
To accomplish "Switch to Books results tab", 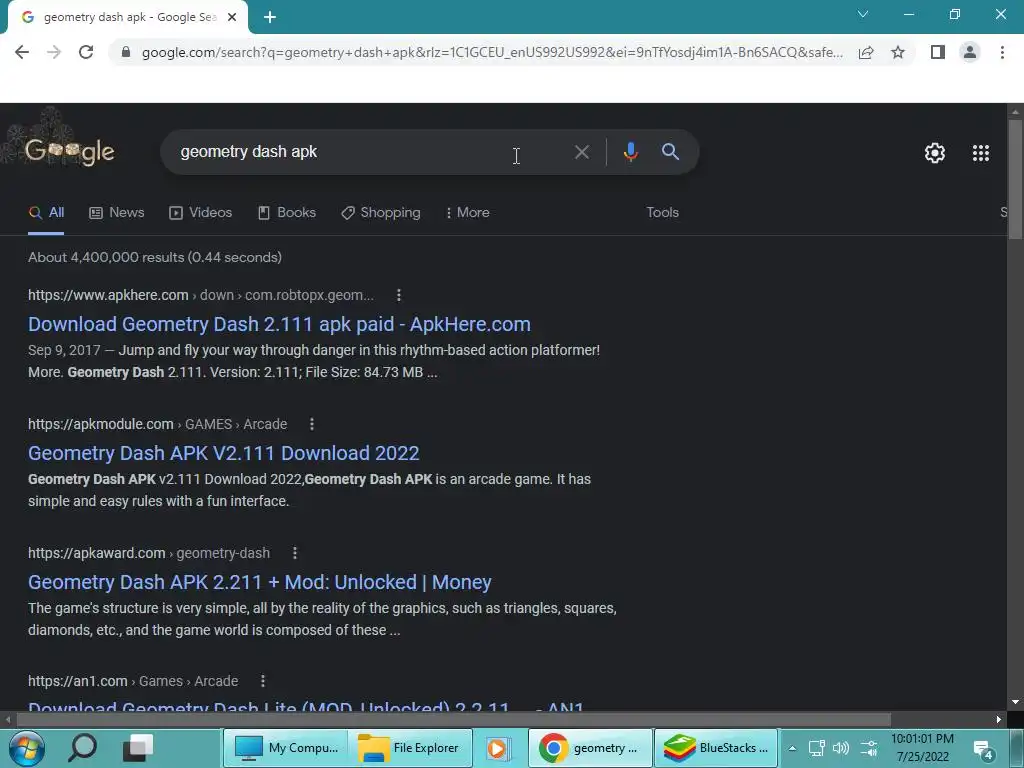I will (287, 212).
